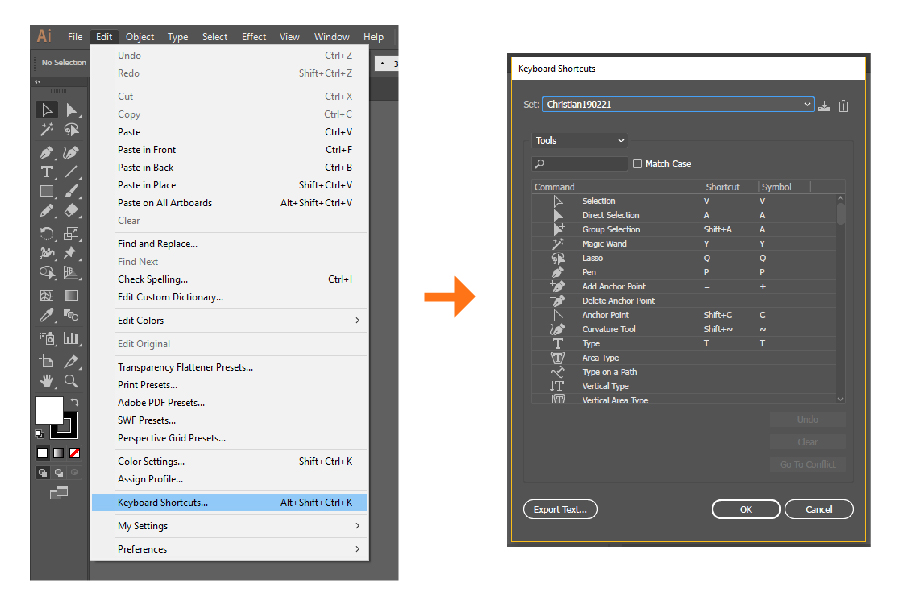Choose Paste in Front menu entry
Screen dimensions: 900x600
(x=230, y=150)
